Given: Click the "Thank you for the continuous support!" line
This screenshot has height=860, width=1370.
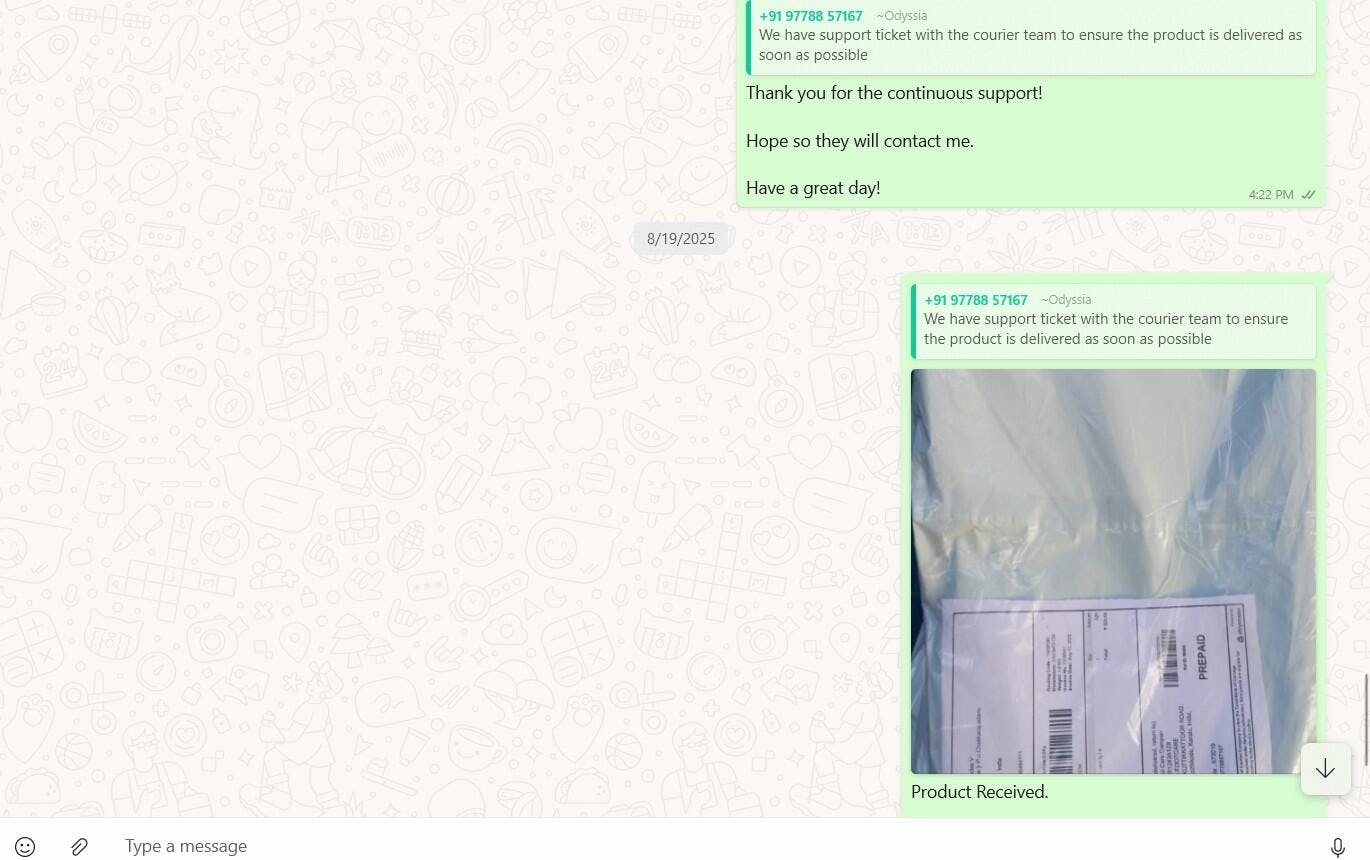Looking at the screenshot, I should 894,93.
